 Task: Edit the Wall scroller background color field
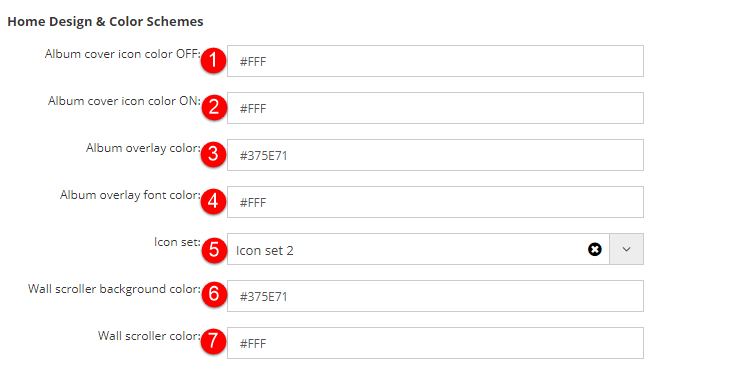point(435,296)
